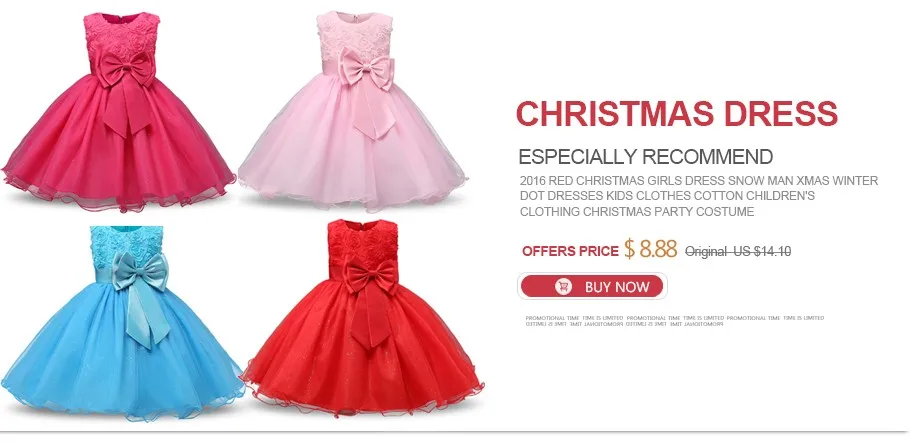Click the struck-through Original US $14.10 price
The width and height of the screenshot is (910, 442).
pyautogui.click(x=738, y=252)
